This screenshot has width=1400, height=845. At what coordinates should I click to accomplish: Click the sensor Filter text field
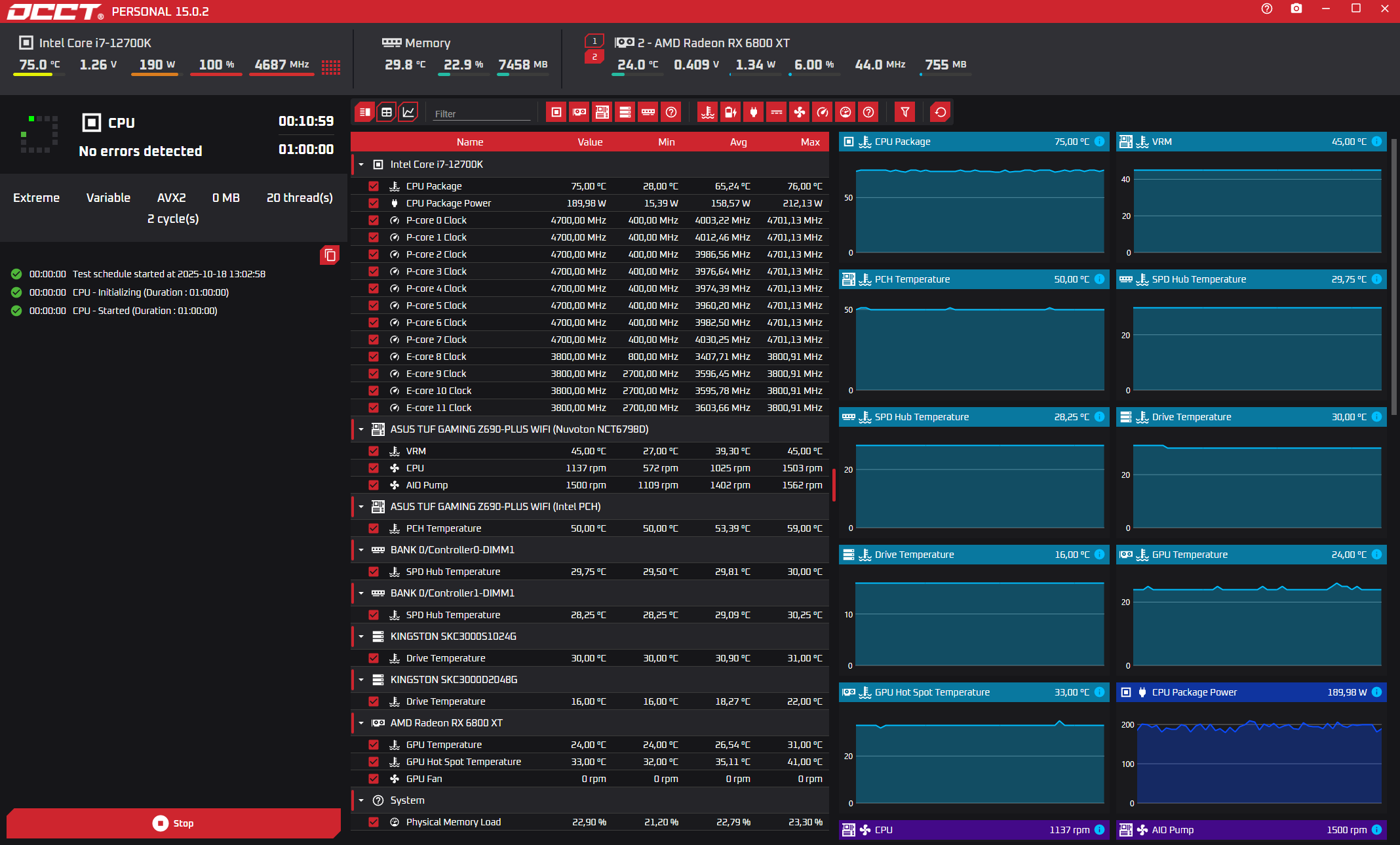coord(482,113)
